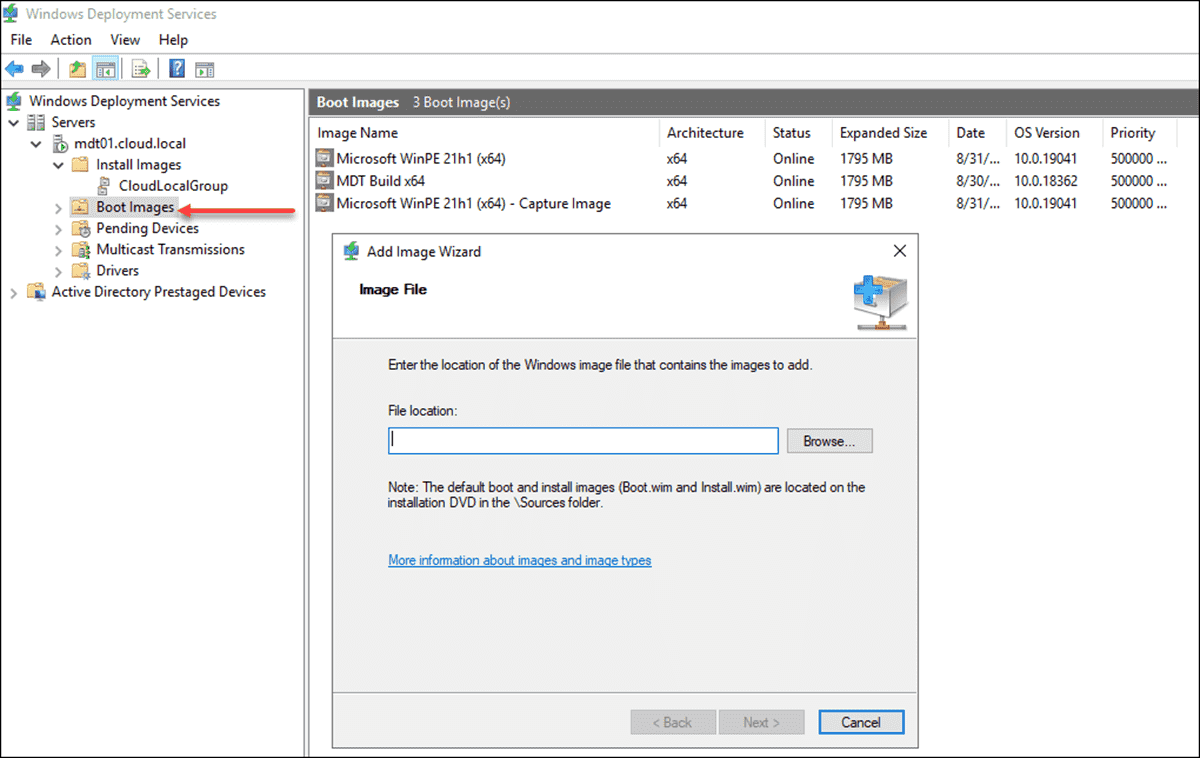The image size is (1200, 758).
Task: Click the Browse... button
Action: 829,441
